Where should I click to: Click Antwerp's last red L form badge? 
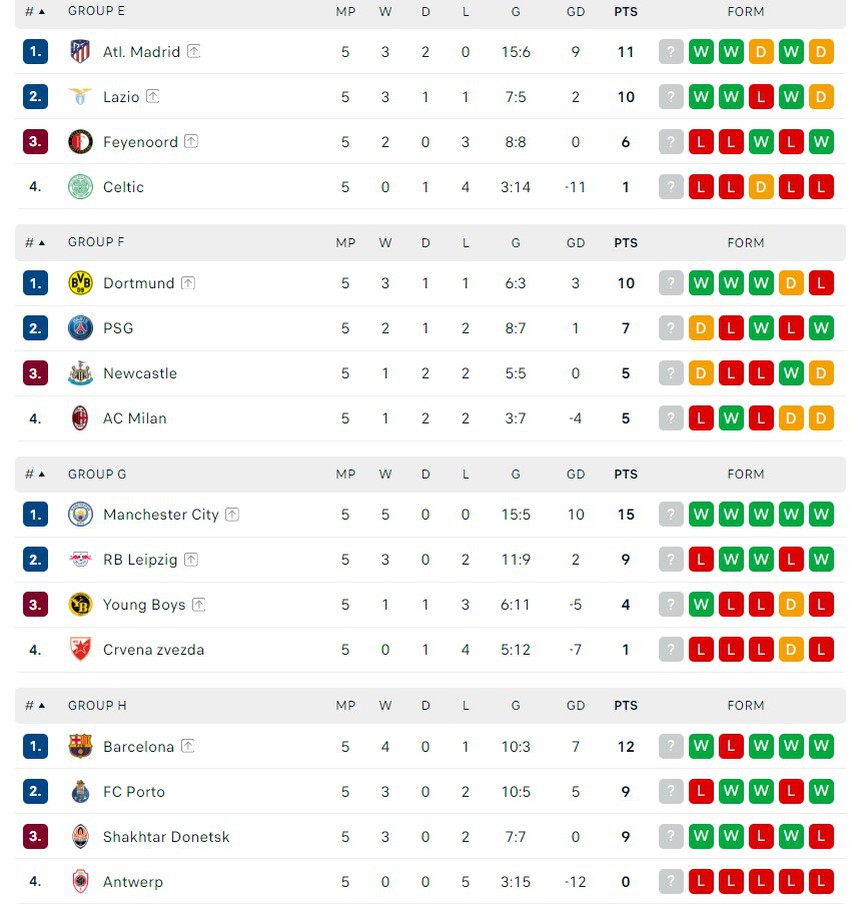[x=821, y=881]
